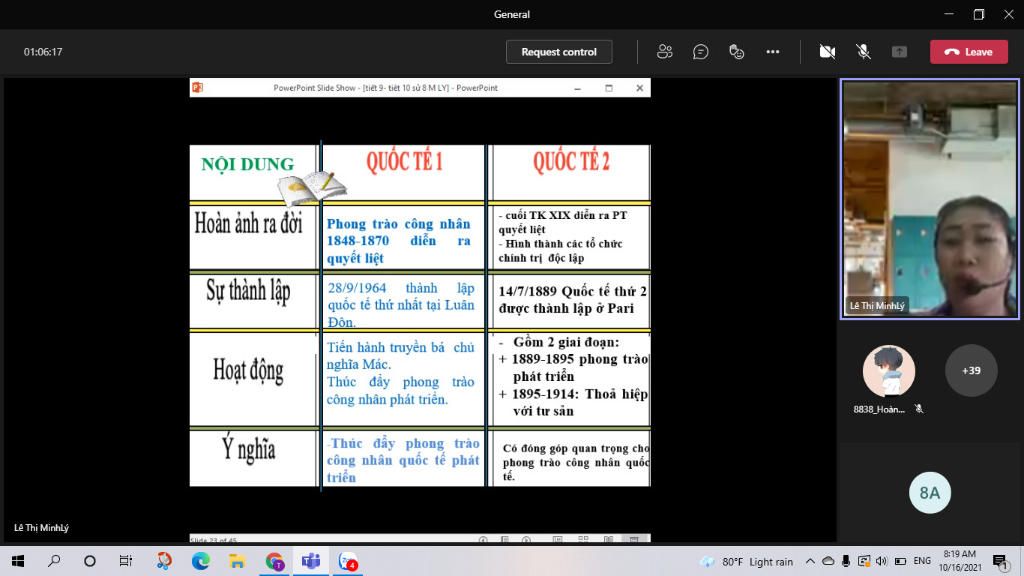1024x576 pixels.
Task: Open File Explorer from the taskbar
Action: pos(237,561)
